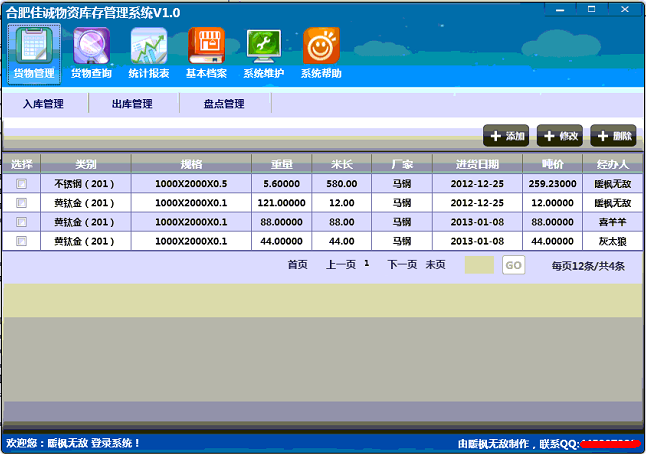Viewport: 646px width, 454px height.
Task: Switch to the 出库管理 tab
Action: click(x=132, y=104)
